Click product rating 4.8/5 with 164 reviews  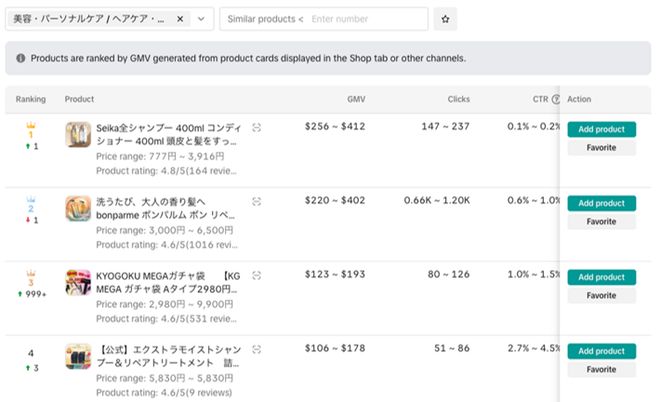pyautogui.click(x=166, y=171)
